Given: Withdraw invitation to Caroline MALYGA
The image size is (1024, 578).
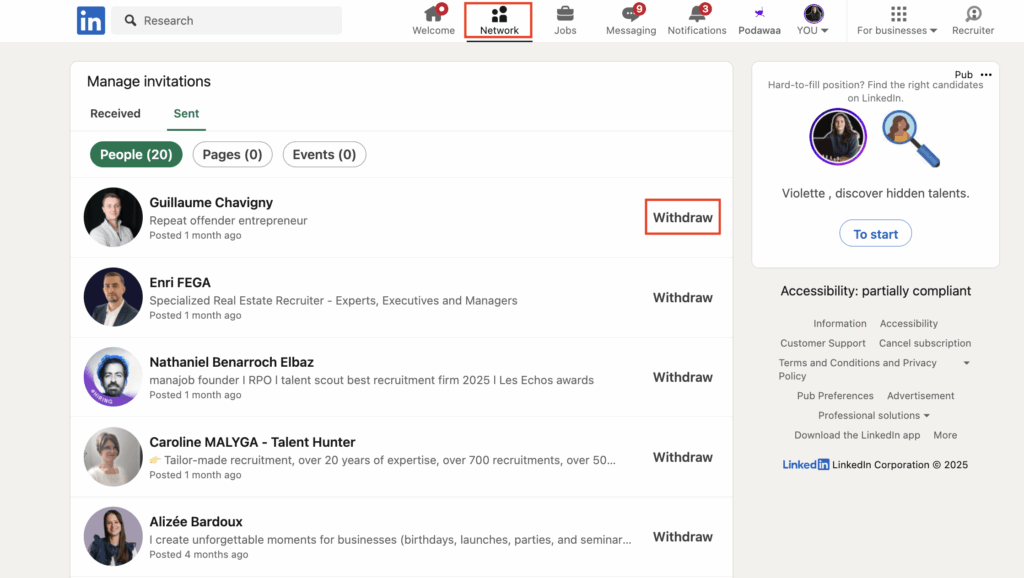Looking at the screenshot, I should pos(682,457).
